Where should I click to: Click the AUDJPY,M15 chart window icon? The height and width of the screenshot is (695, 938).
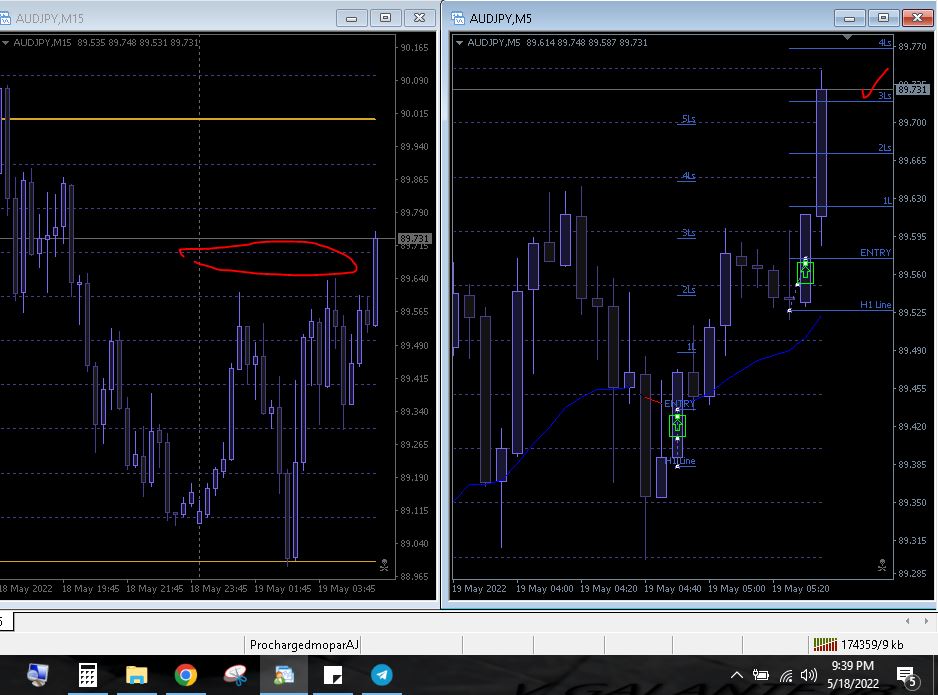click(x=5, y=18)
